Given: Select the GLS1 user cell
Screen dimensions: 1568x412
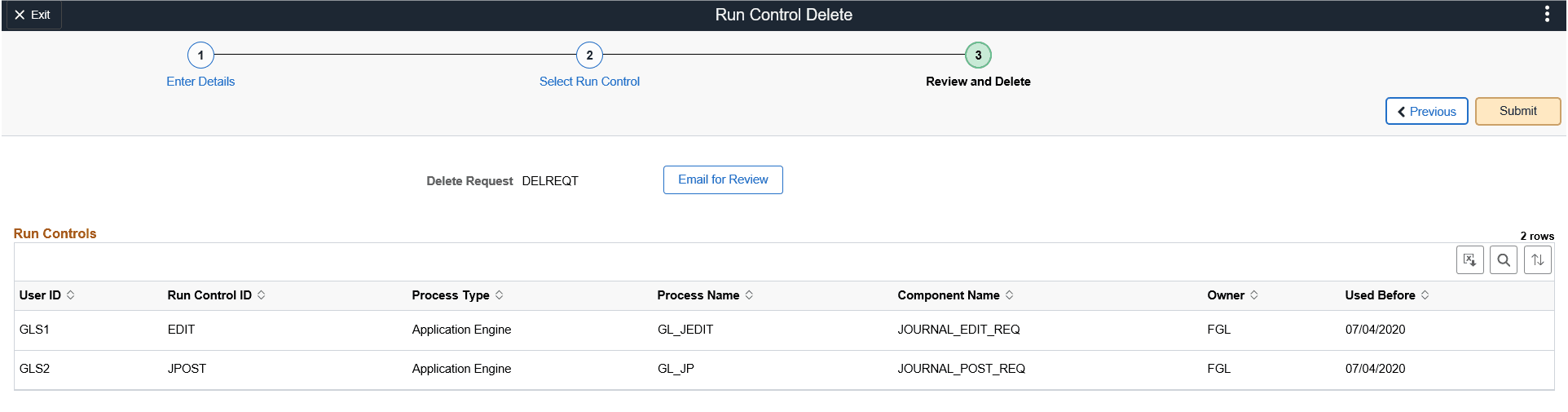Looking at the screenshot, I should click(34, 330).
